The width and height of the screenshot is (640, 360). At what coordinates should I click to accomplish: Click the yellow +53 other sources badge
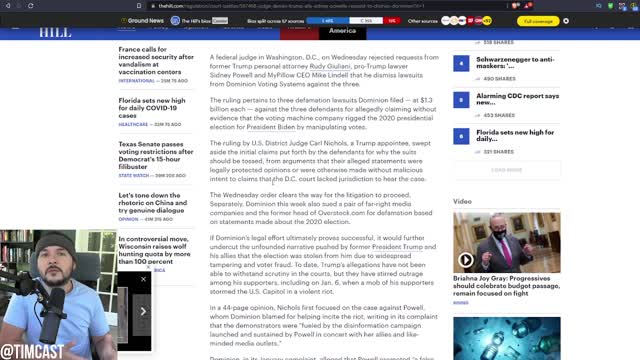[487, 21]
